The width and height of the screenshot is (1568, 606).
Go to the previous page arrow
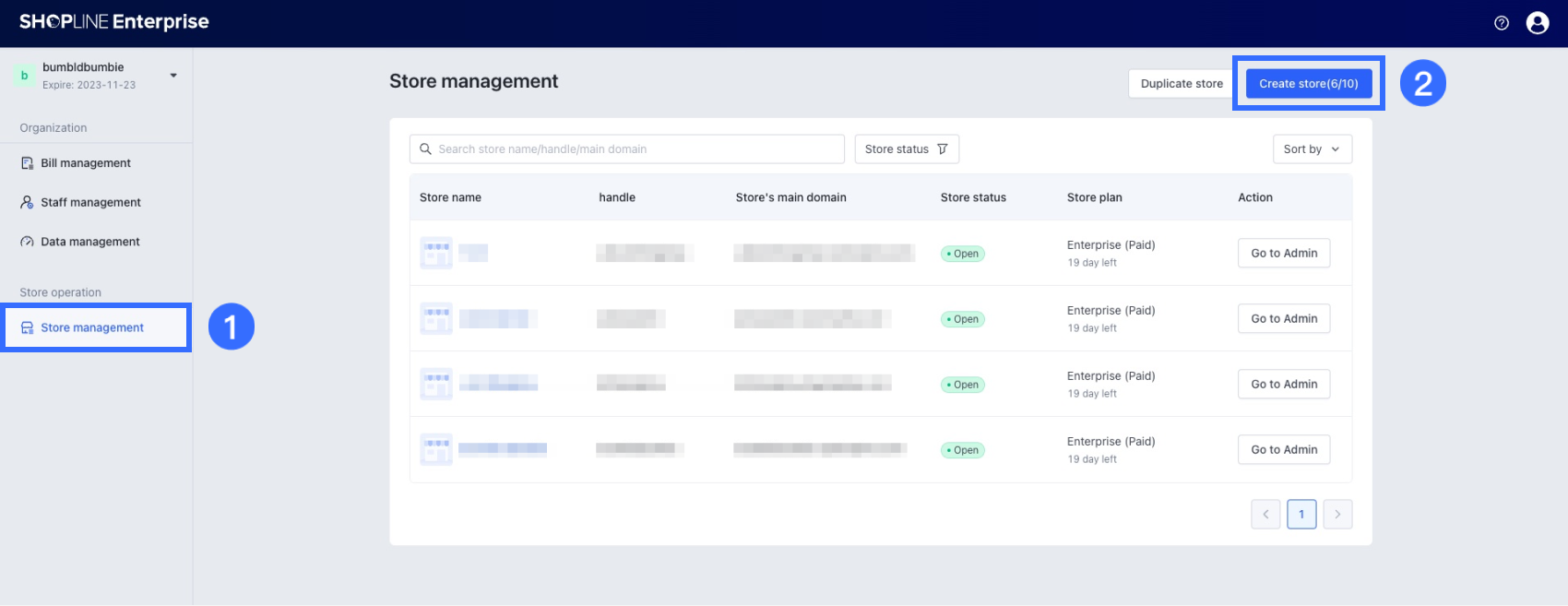(1265, 515)
